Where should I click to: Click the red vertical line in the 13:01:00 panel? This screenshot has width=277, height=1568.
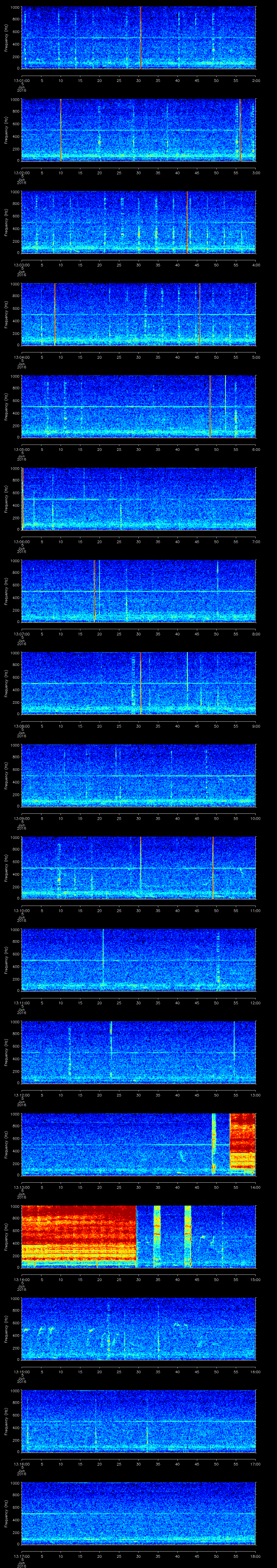pyautogui.click(x=141, y=38)
